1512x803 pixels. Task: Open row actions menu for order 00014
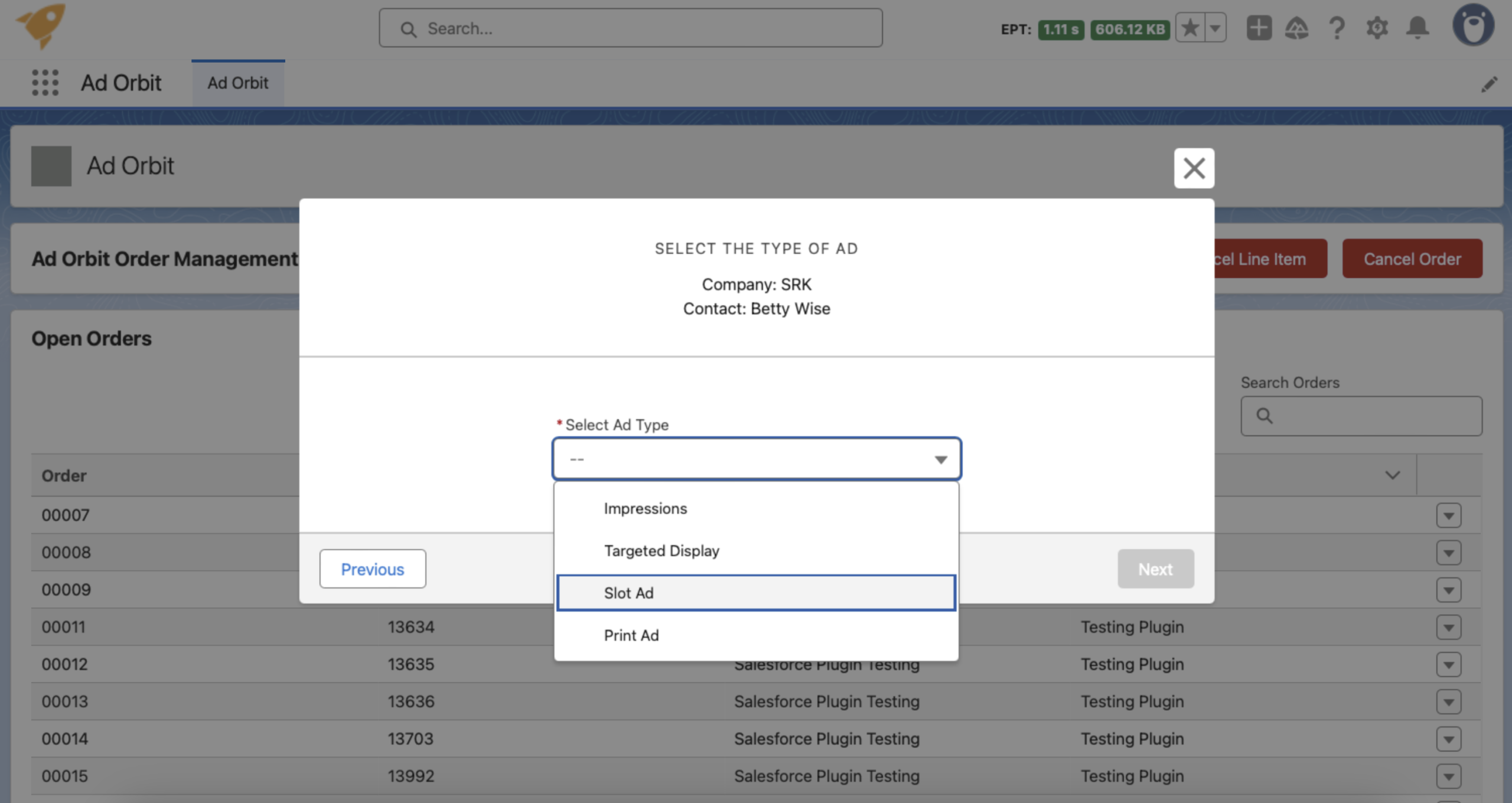click(1449, 739)
